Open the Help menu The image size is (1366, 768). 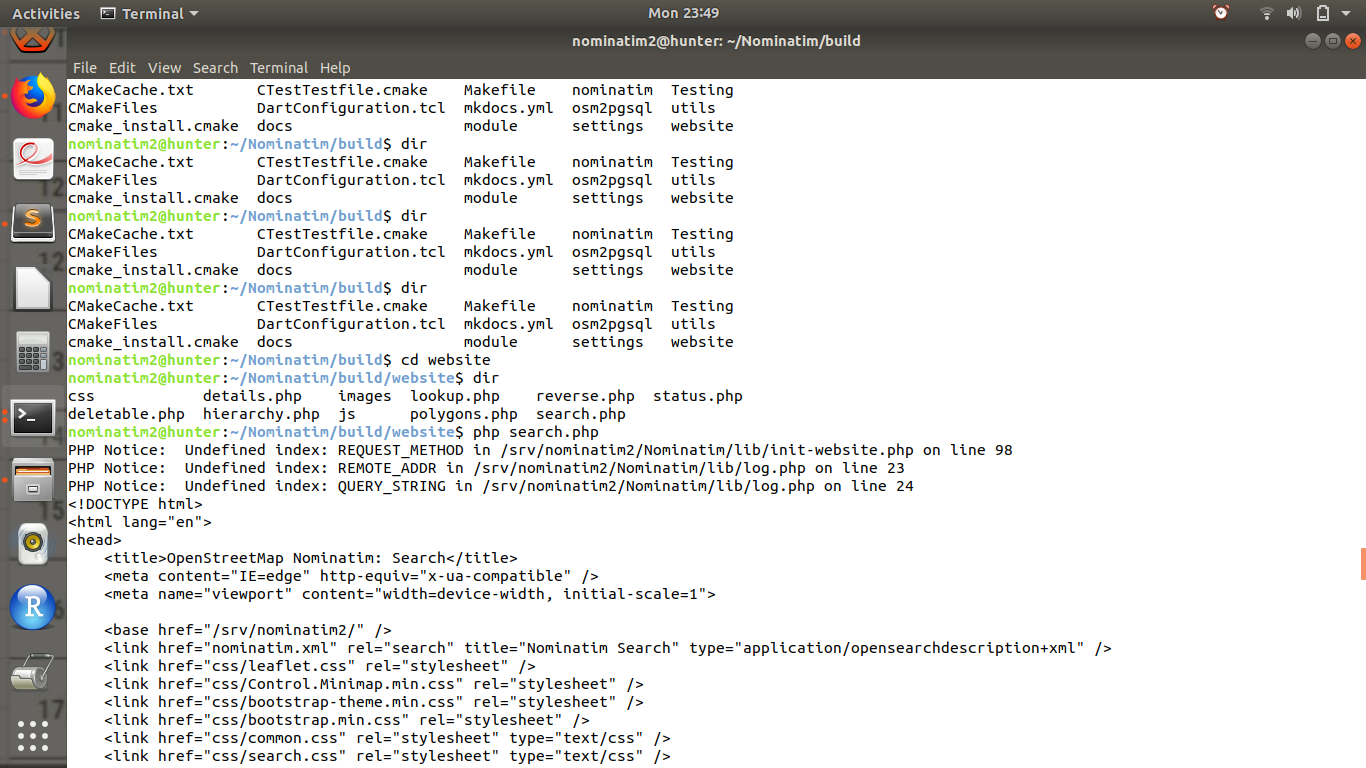tap(335, 68)
